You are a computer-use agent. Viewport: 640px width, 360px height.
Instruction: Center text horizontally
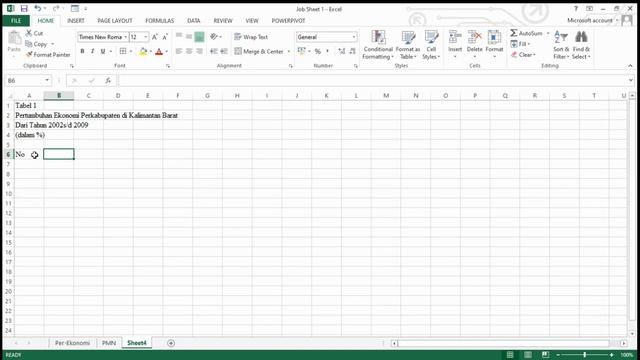189,51
